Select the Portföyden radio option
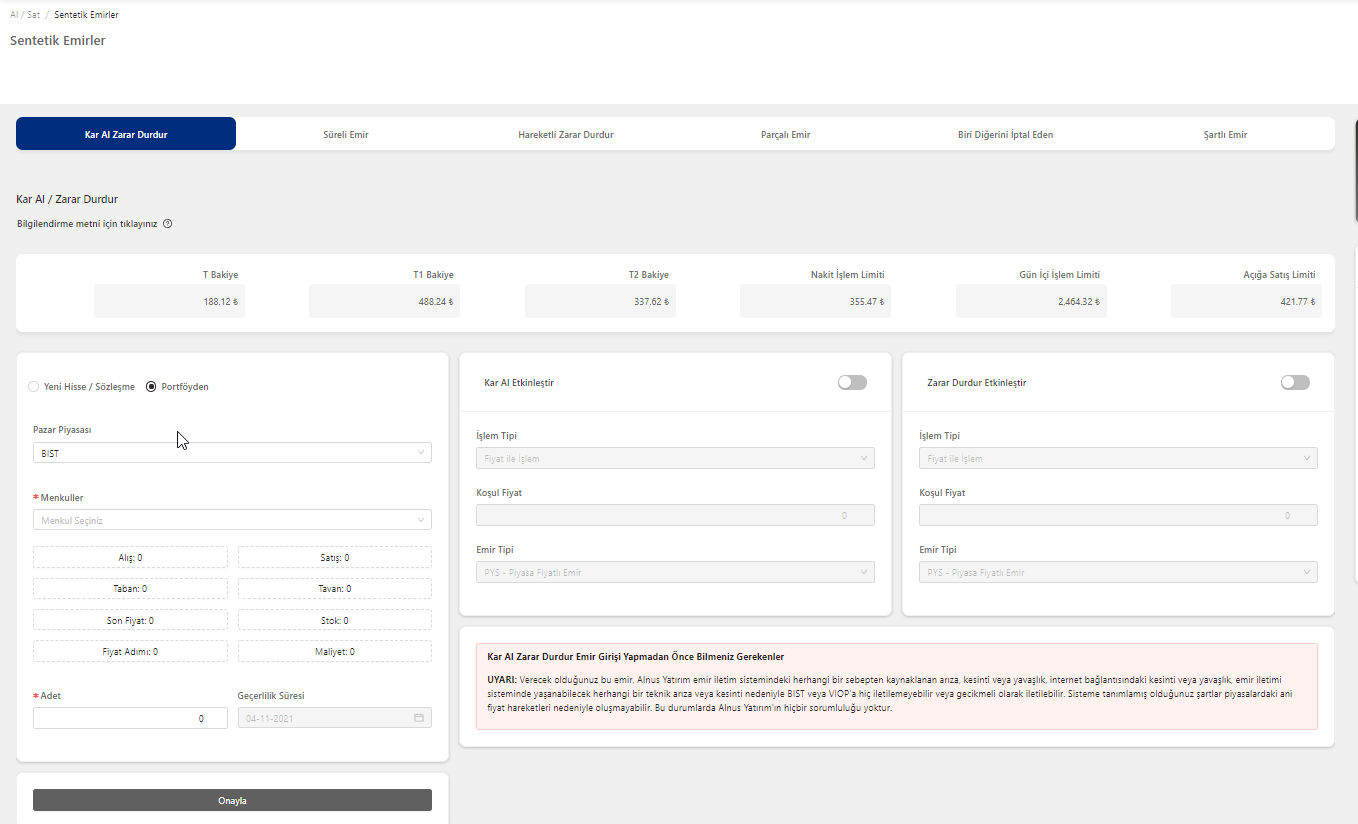Screen dimensions: 1358x824 [x=151, y=387]
